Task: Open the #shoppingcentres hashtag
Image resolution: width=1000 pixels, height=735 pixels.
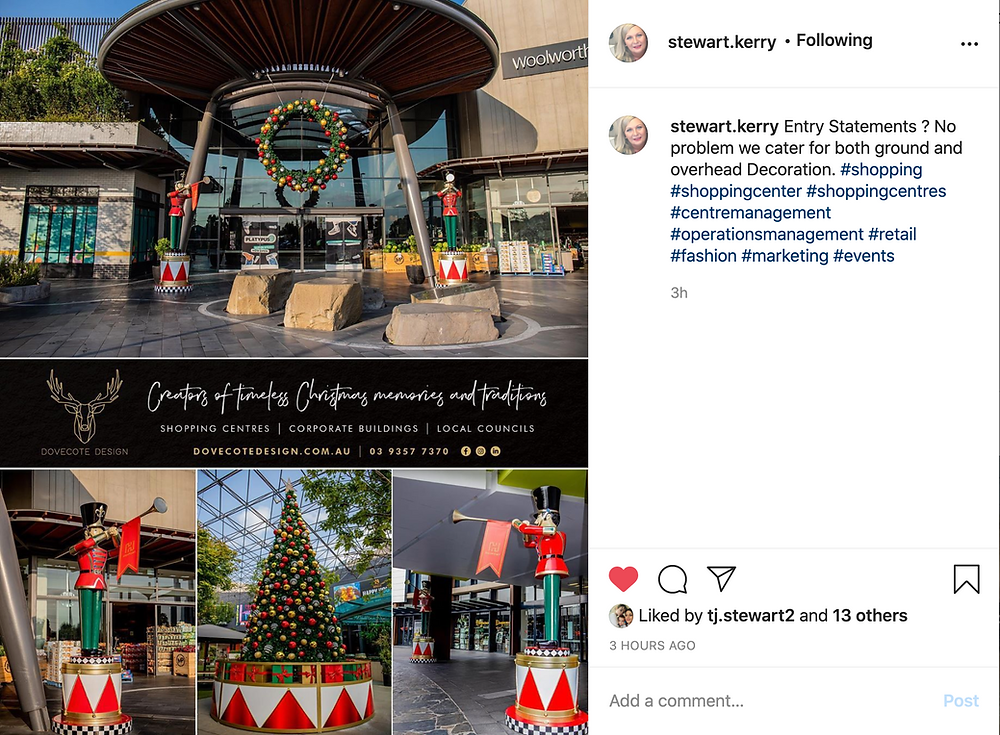Action: tap(876, 191)
